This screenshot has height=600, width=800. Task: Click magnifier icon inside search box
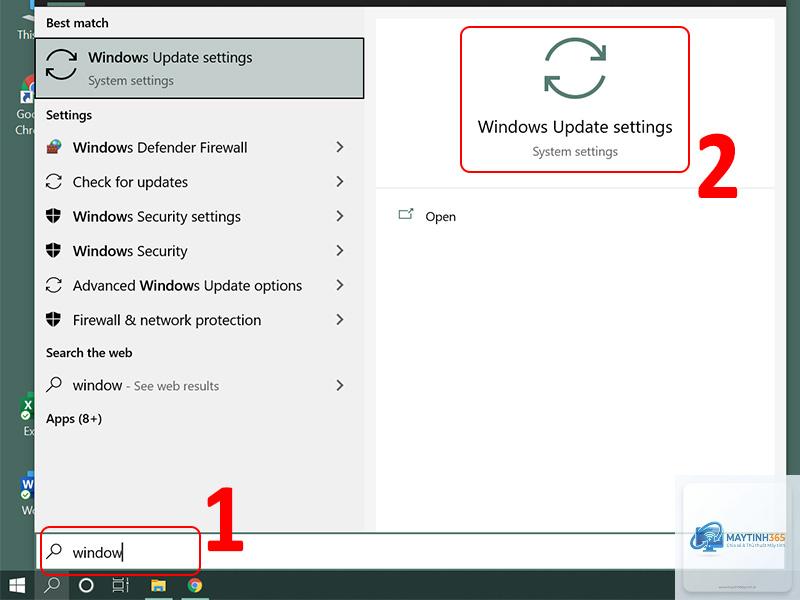click(x=54, y=551)
